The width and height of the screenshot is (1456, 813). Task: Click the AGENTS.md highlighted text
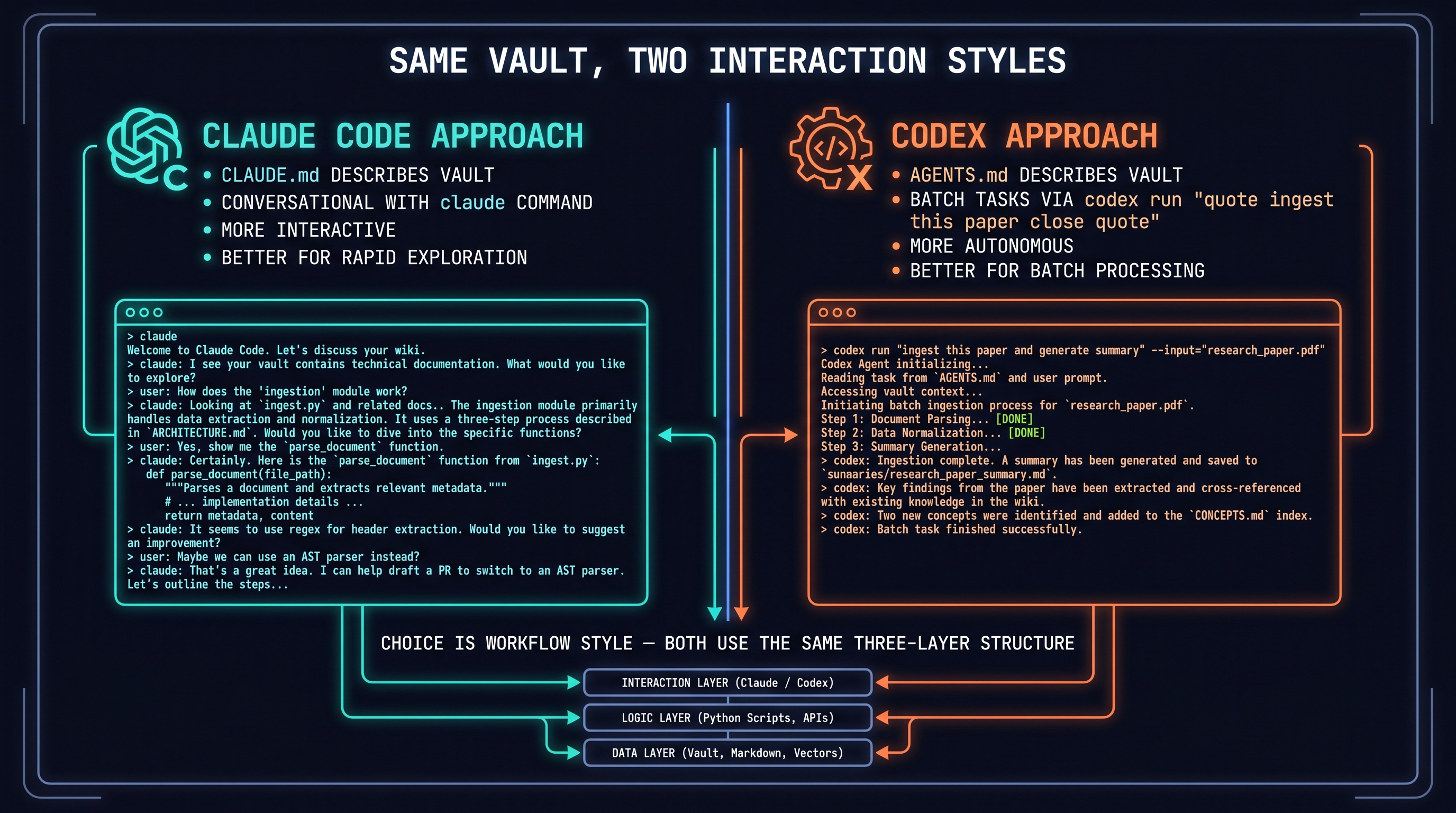959,175
